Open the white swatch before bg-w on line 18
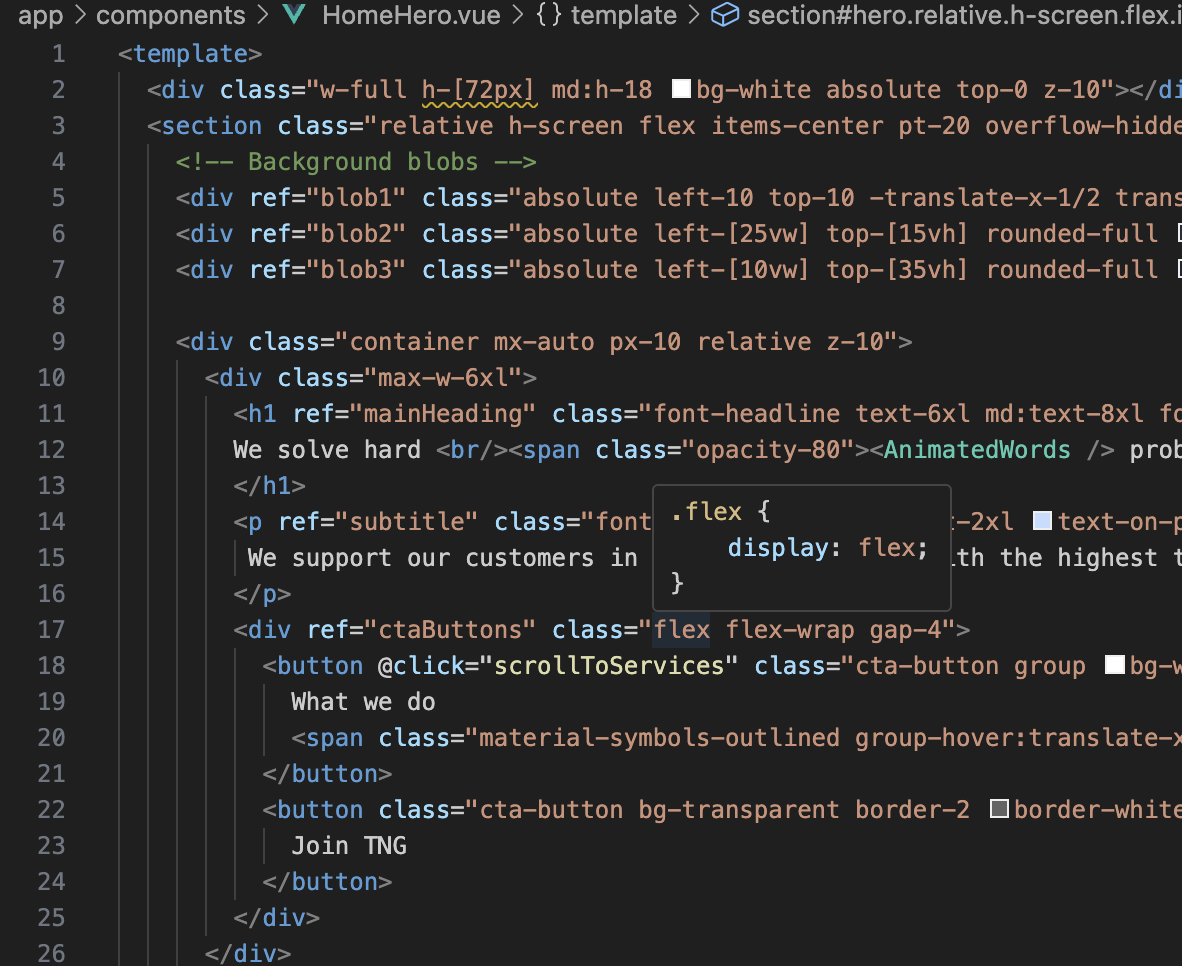The height and width of the screenshot is (966, 1182). coord(1115,664)
